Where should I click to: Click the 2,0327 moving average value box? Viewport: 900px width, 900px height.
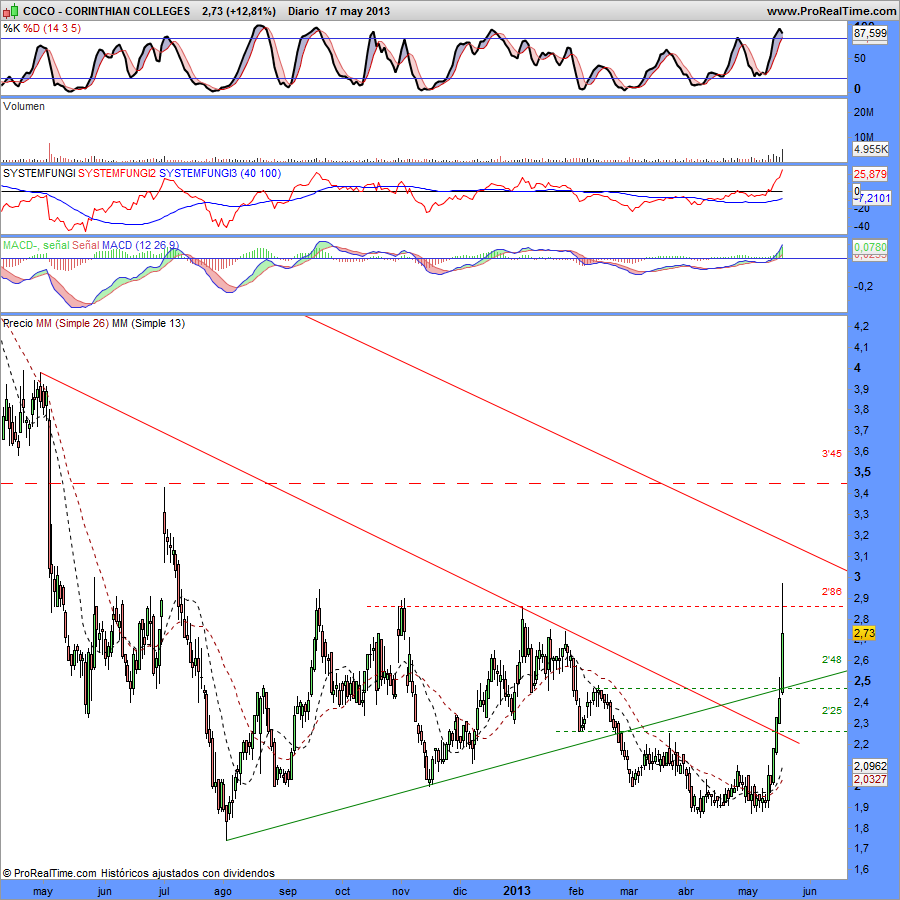[870, 779]
